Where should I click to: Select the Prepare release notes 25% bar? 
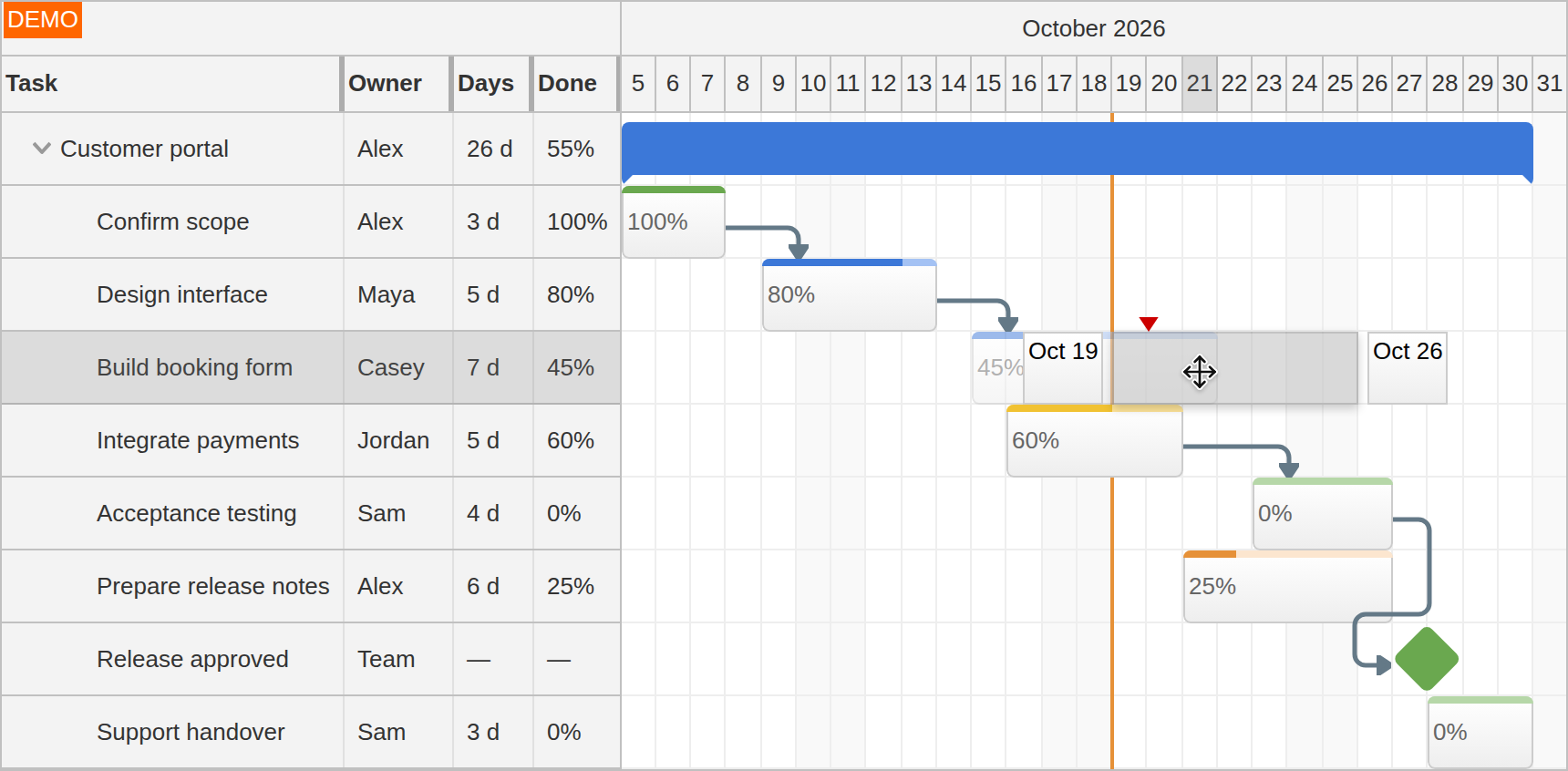point(1288,586)
